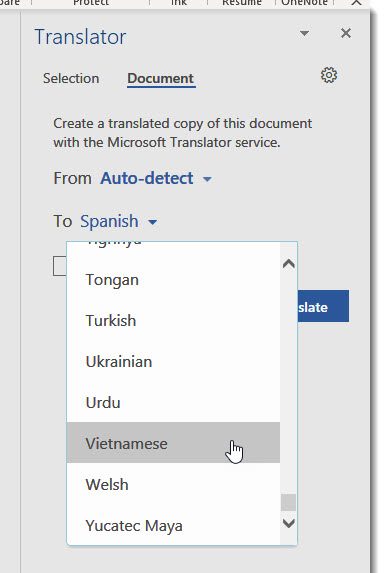384x573 pixels.
Task: Click the Translate button
Action: pos(323,306)
